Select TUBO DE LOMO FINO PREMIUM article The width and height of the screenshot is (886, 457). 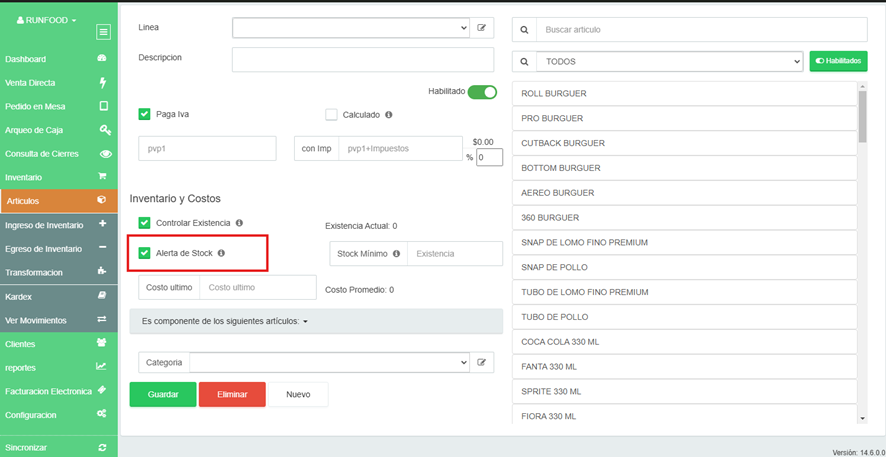point(685,292)
